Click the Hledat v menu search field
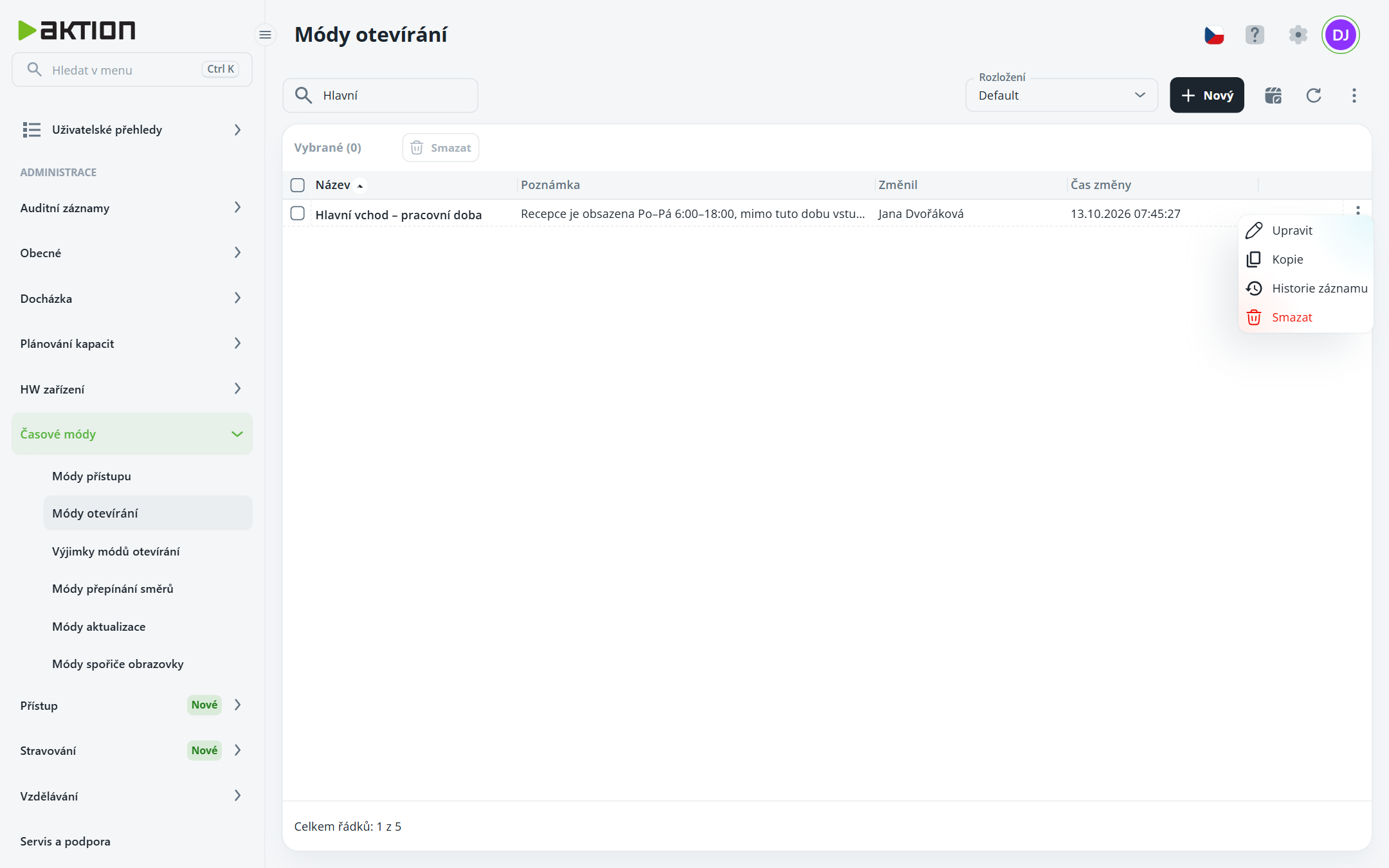This screenshot has width=1389, height=868. pyautogui.click(x=132, y=69)
